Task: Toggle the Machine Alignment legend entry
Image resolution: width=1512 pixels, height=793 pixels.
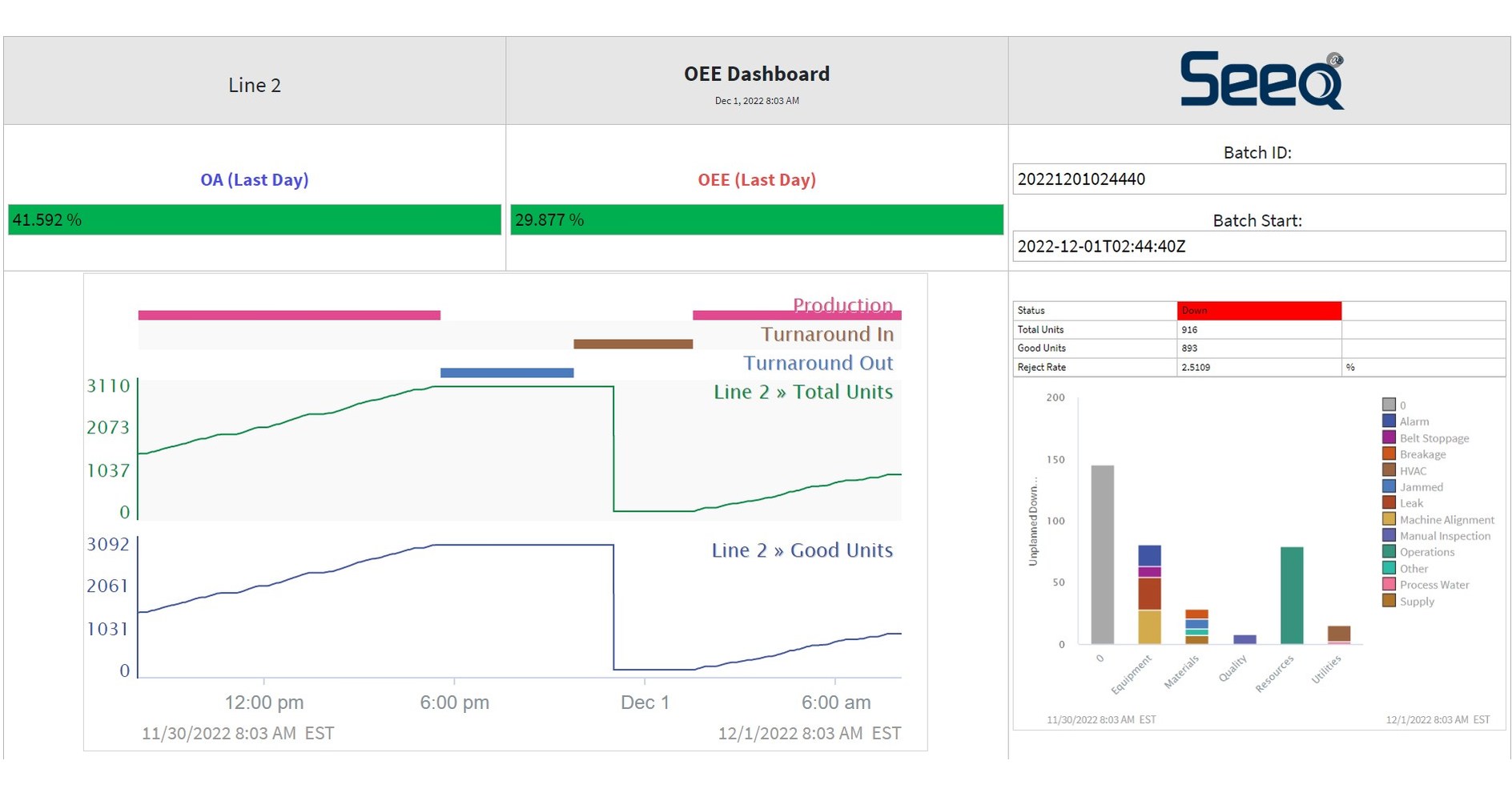Action: (1446, 520)
